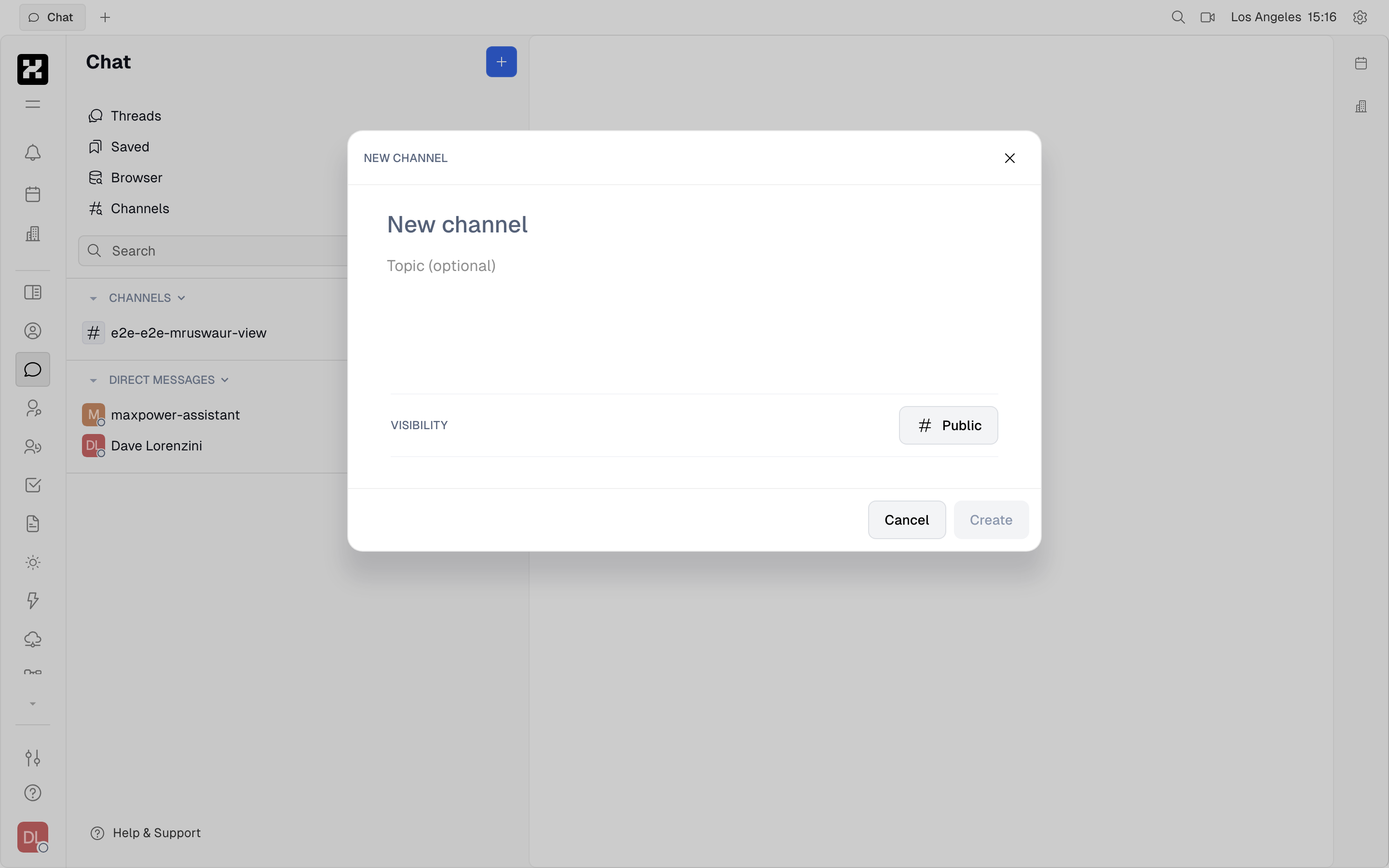Collapse the CHANNELS section triangle
Image resolution: width=1389 pixels, height=868 pixels.
93,298
